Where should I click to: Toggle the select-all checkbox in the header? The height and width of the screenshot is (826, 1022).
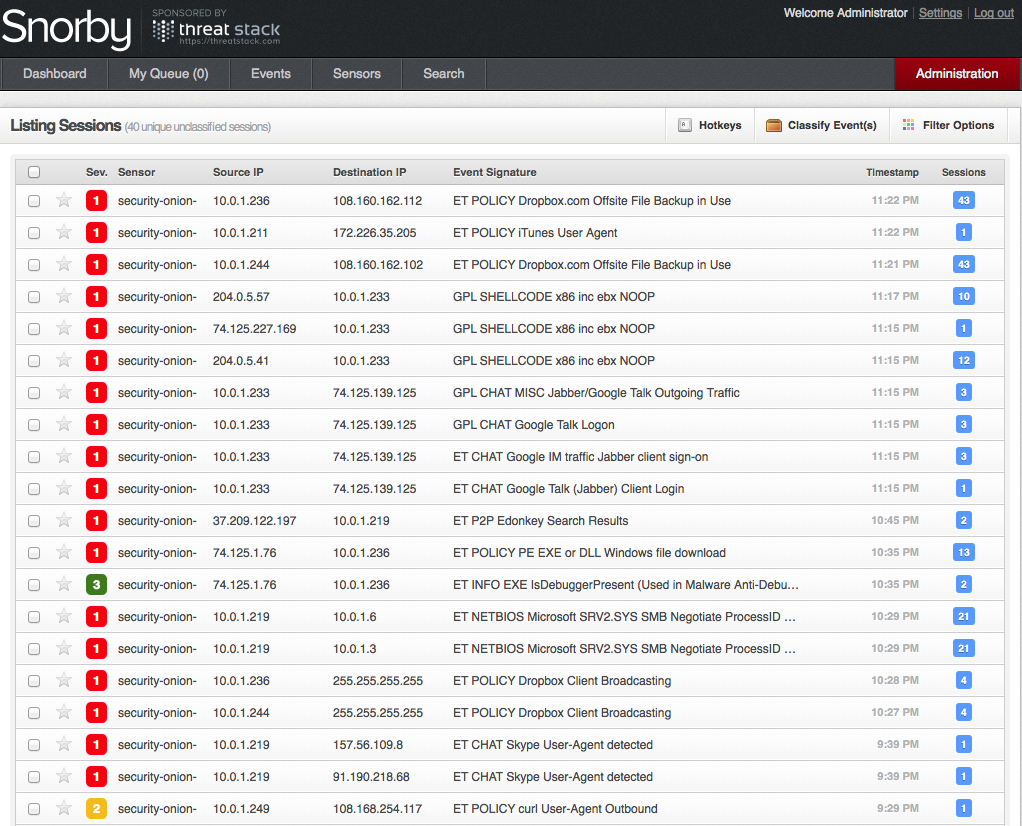[x=34, y=172]
